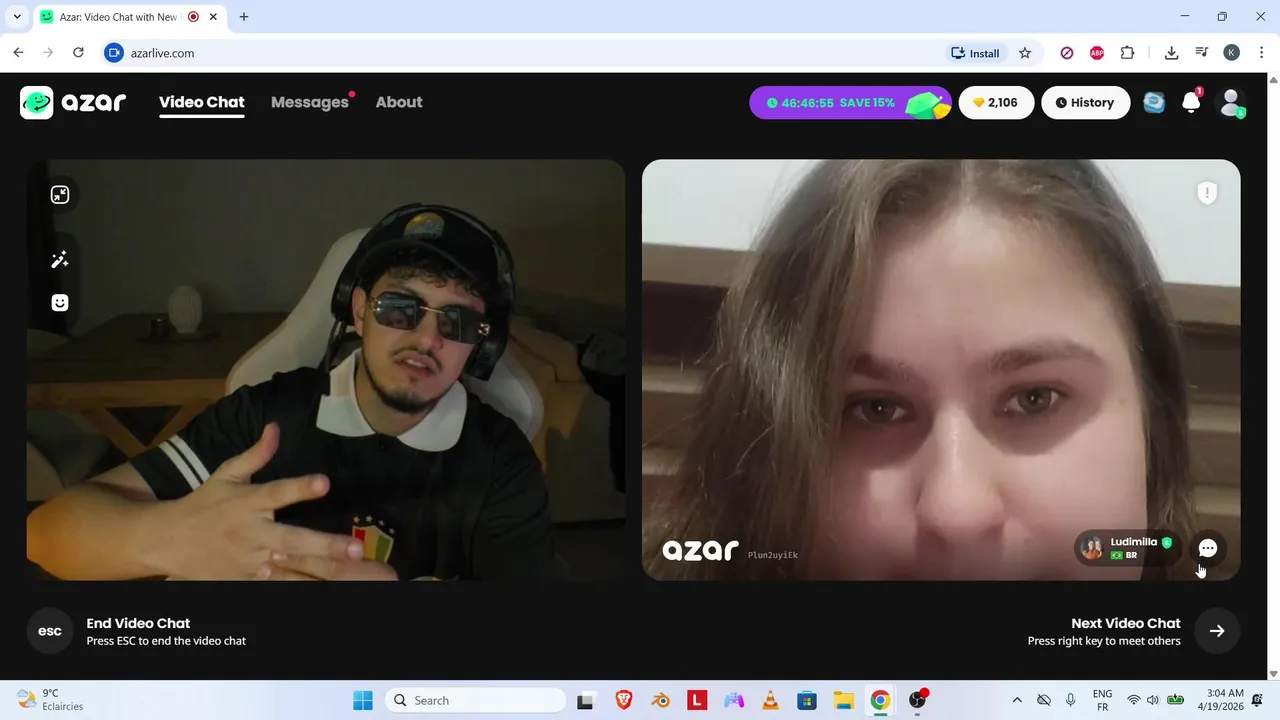Screen dimensions: 1280x720
Task: Open the Windows Start menu
Action: coord(363,700)
